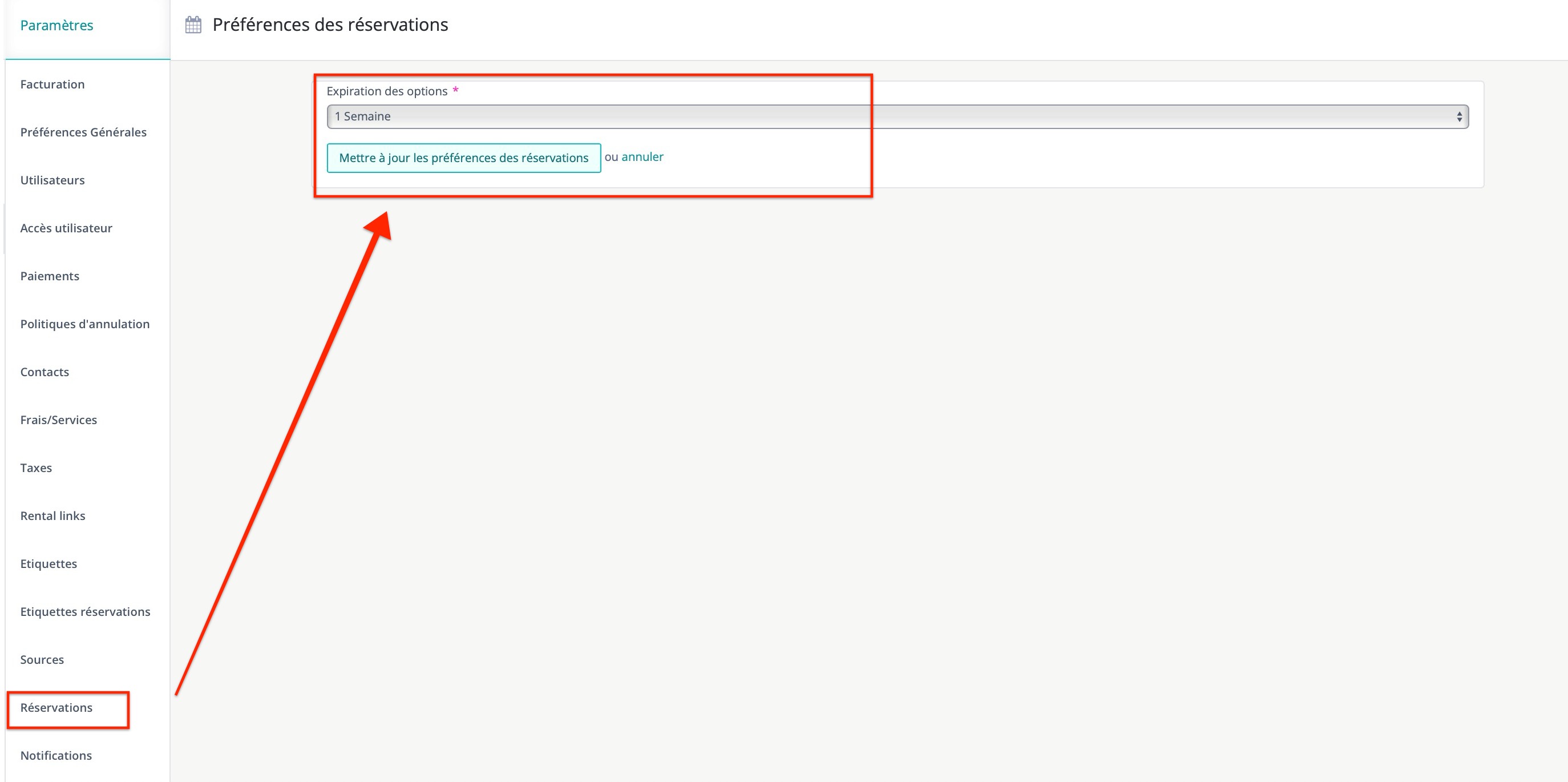
Task: Click the dropdown arrows on 1 Semaine select
Action: [x=1459, y=117]
